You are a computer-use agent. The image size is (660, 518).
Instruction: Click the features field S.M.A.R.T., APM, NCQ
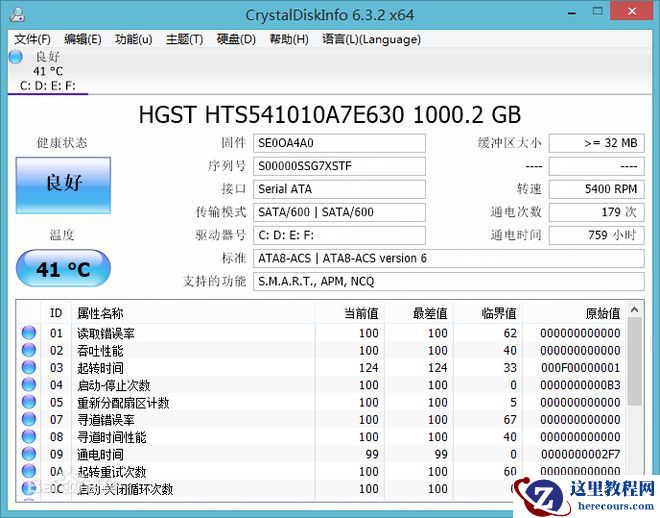pos(449,282)
